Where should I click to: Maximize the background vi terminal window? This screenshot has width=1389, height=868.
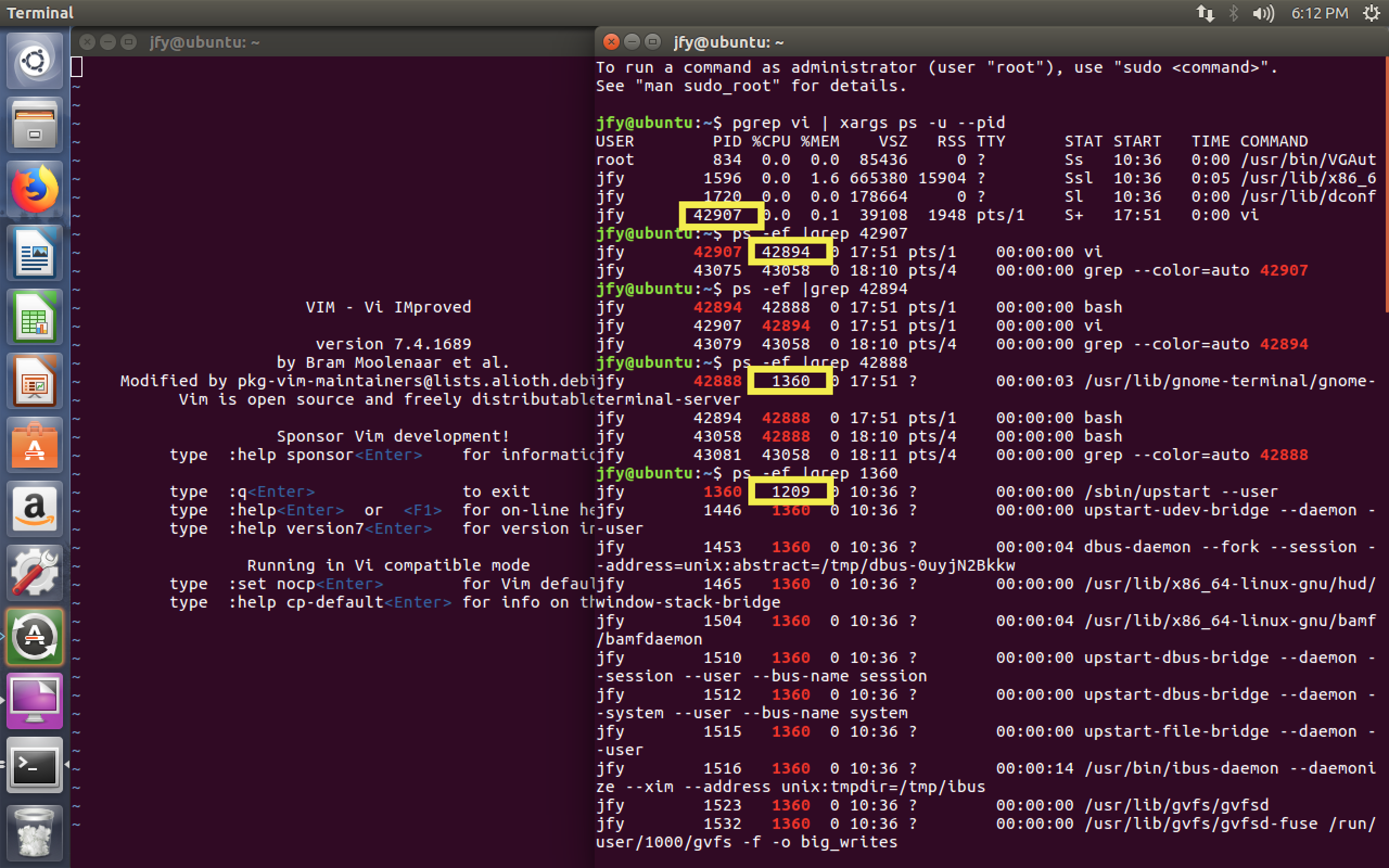[129, 42]
